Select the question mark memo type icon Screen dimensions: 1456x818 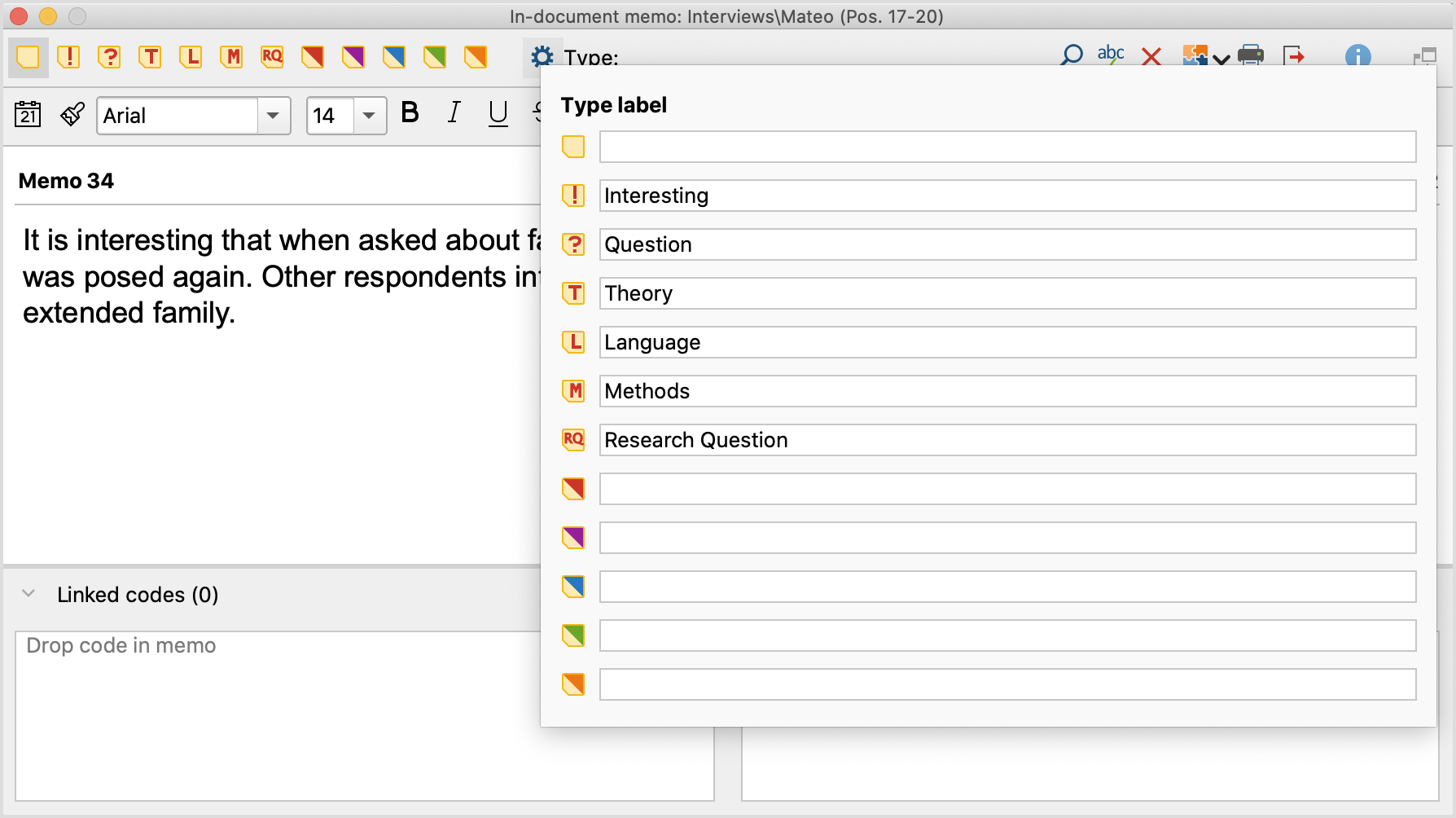coord(109,57)
